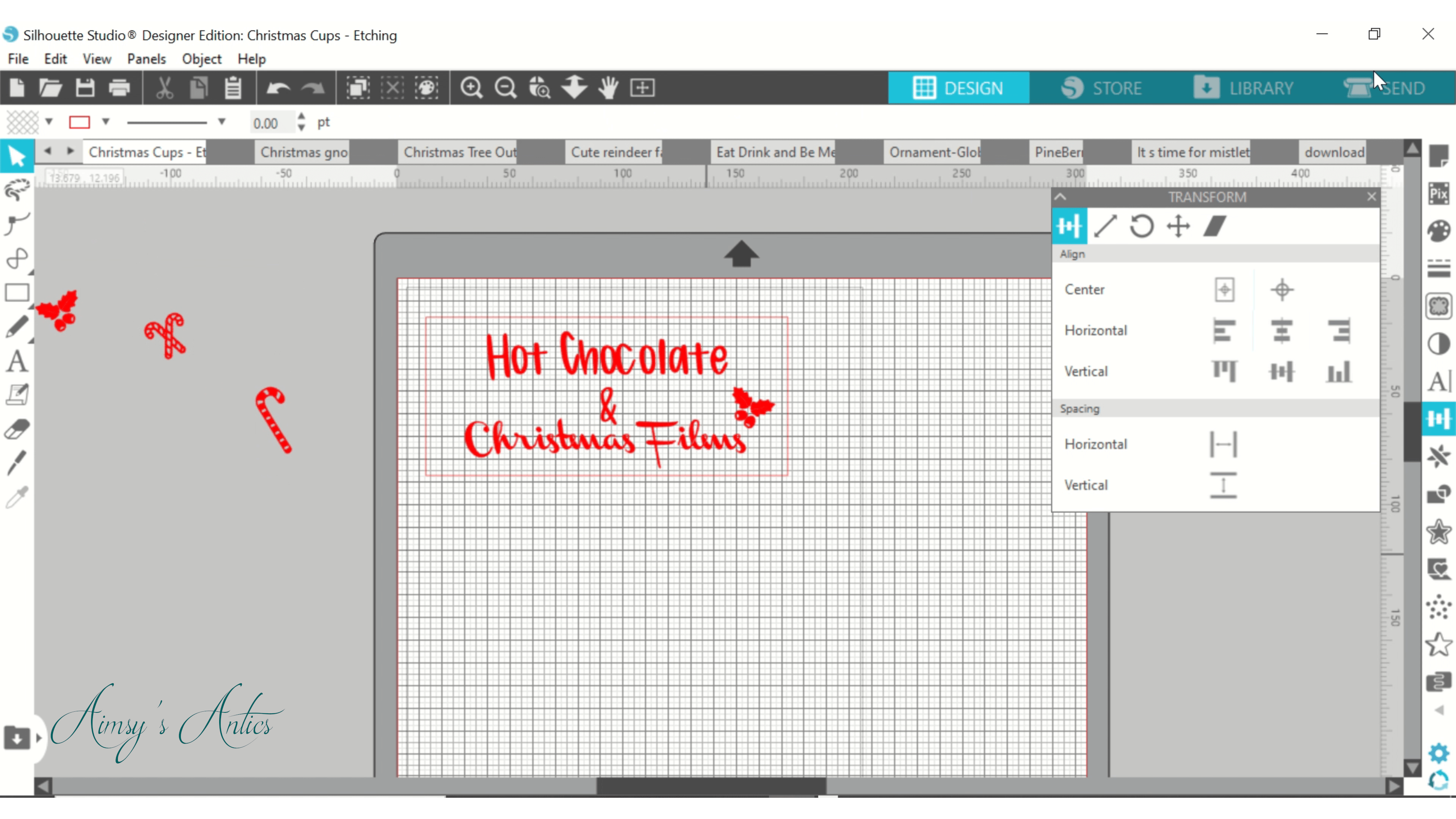Viewport: 1456px width, 819px height.
Task: Open the line color dropdown arrow
Action: point(106,121)
